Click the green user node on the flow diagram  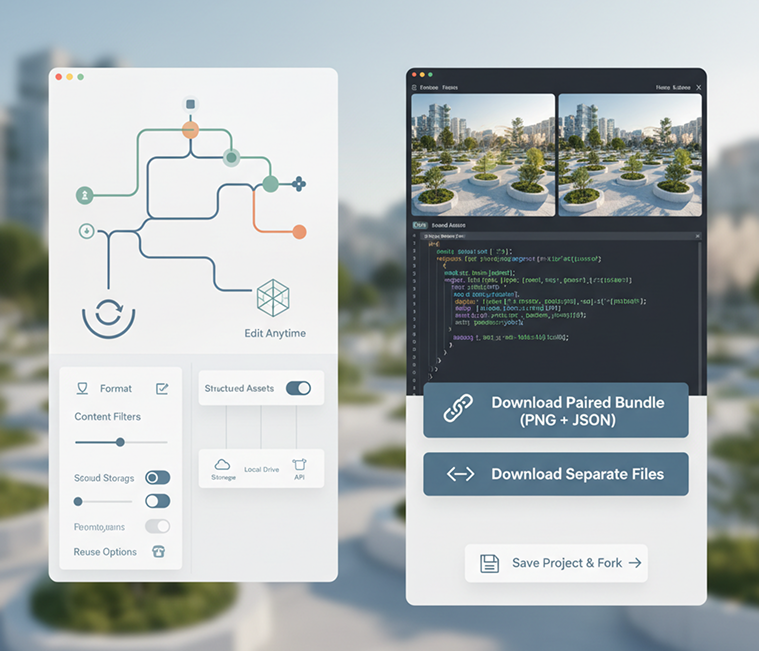point(85,195)
